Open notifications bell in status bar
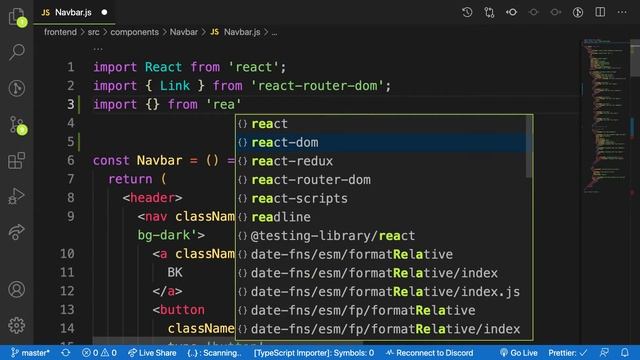This screenshot has height=360, width=640. [625, 353]
